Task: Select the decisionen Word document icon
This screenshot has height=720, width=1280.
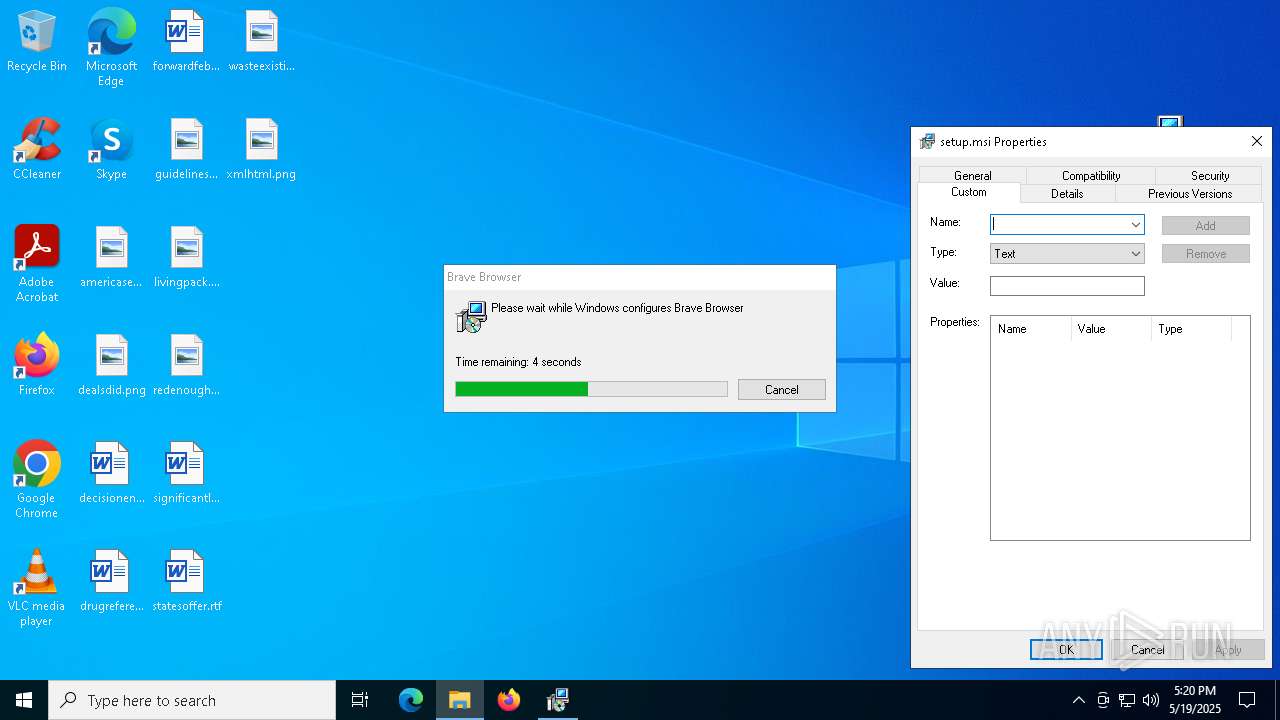Action: tap(111, 474)
